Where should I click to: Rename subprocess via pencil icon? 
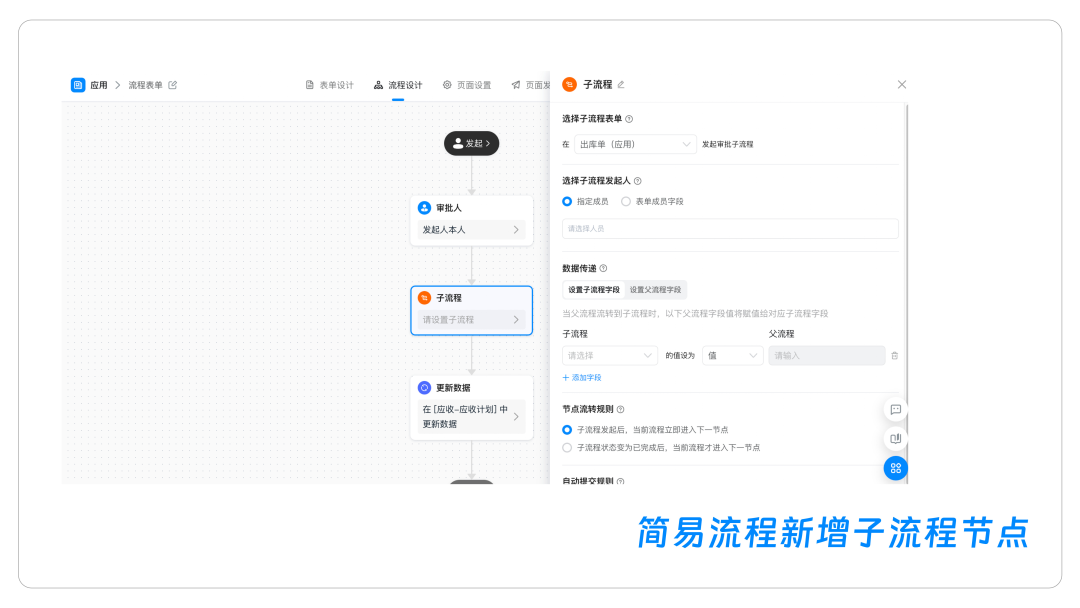(621, 84)
